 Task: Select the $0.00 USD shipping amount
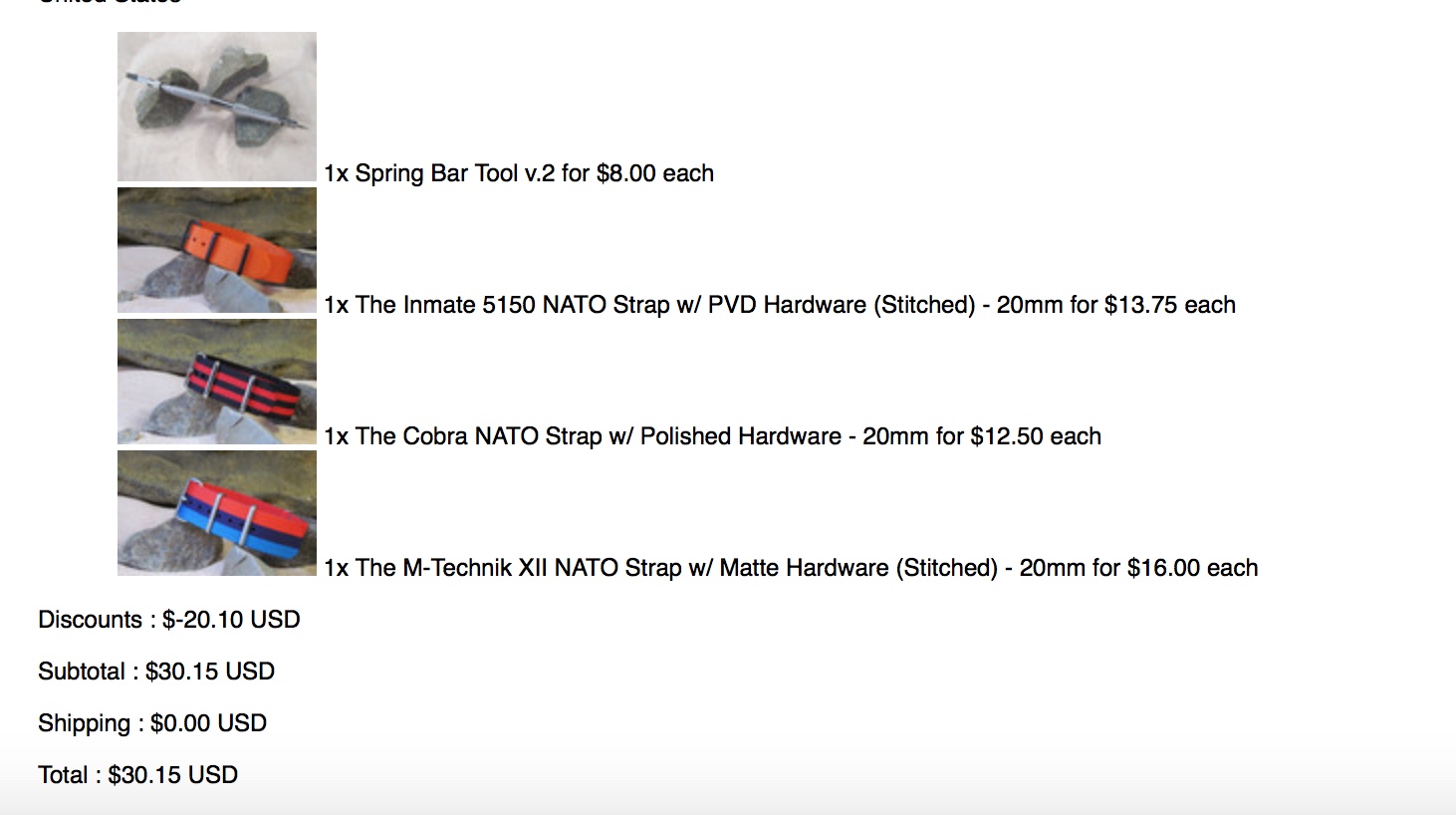(208, 723)
